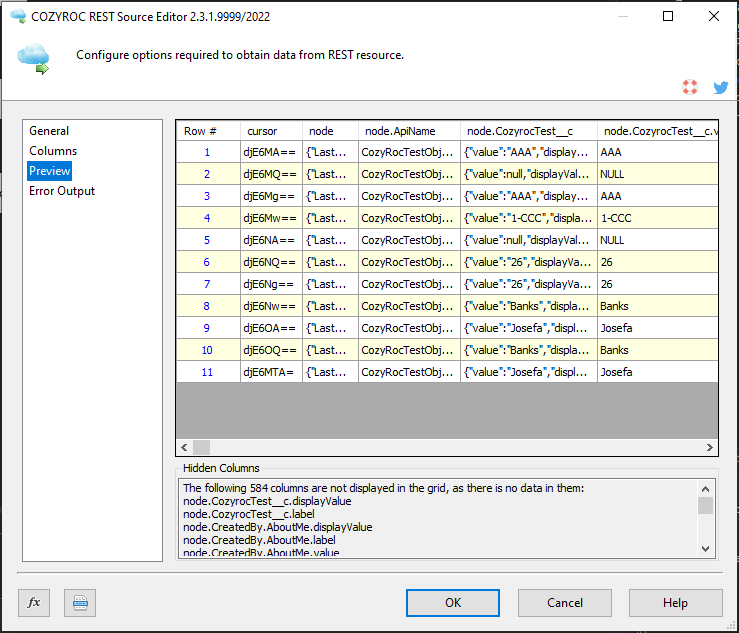
Task: Click the Help button
Action: tap(675, 603)
